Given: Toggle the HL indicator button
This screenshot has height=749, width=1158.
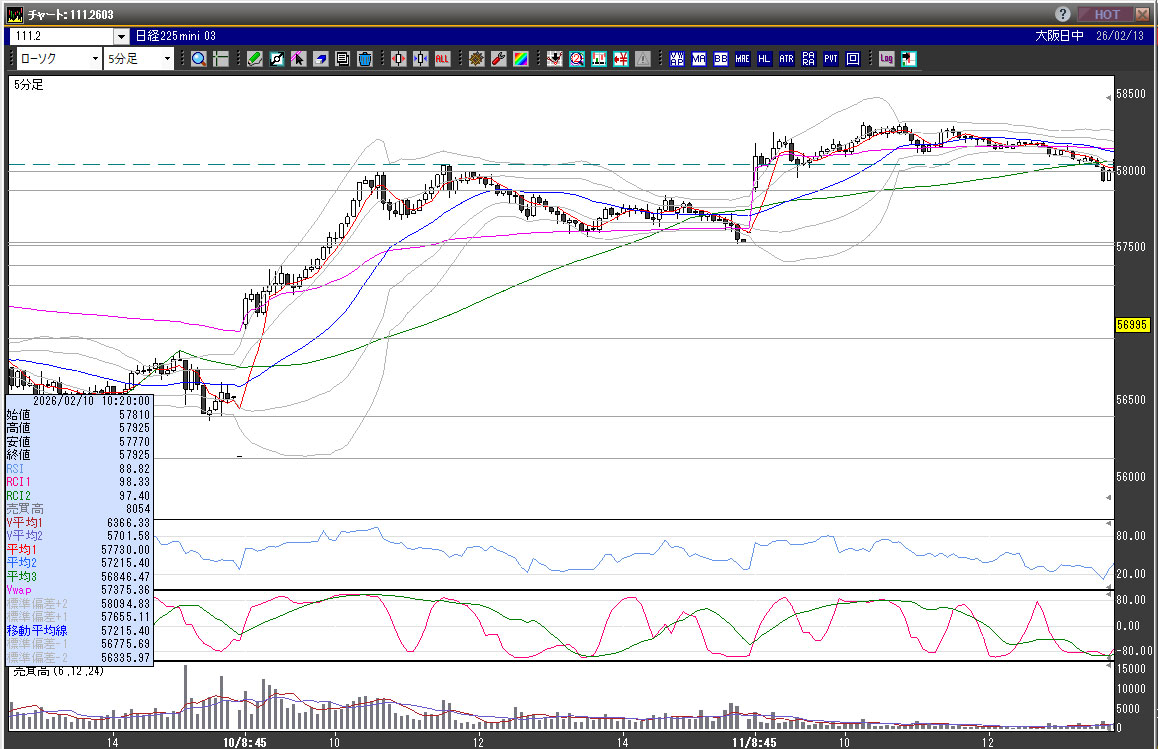Looking at the screenshot, I should tap(765, 59).
